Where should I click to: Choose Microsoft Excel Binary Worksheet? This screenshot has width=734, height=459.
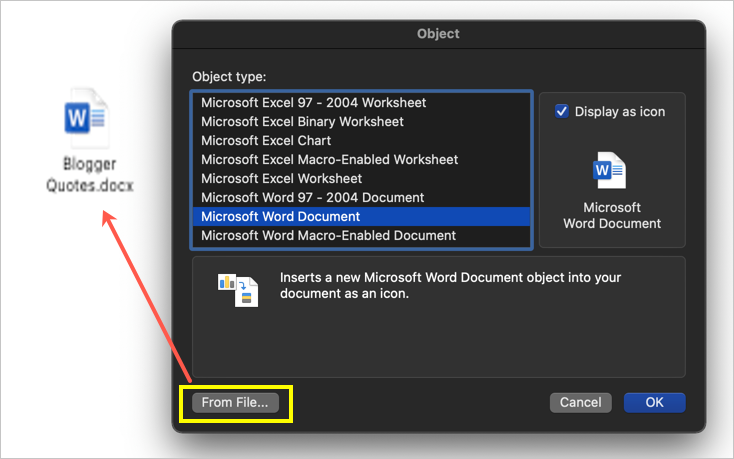302,121
